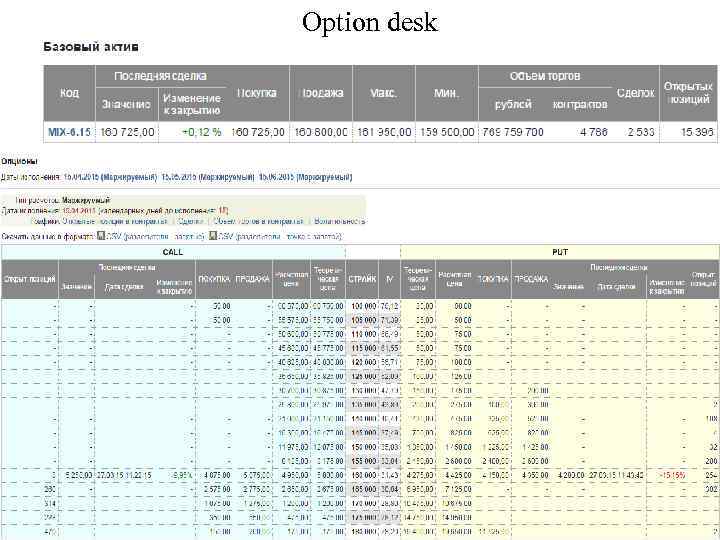Image resolution: width=720 pixels, height=540 pixels.
Task: Select the 15.04.2015 expiration date link
Action: pos(110,177)
